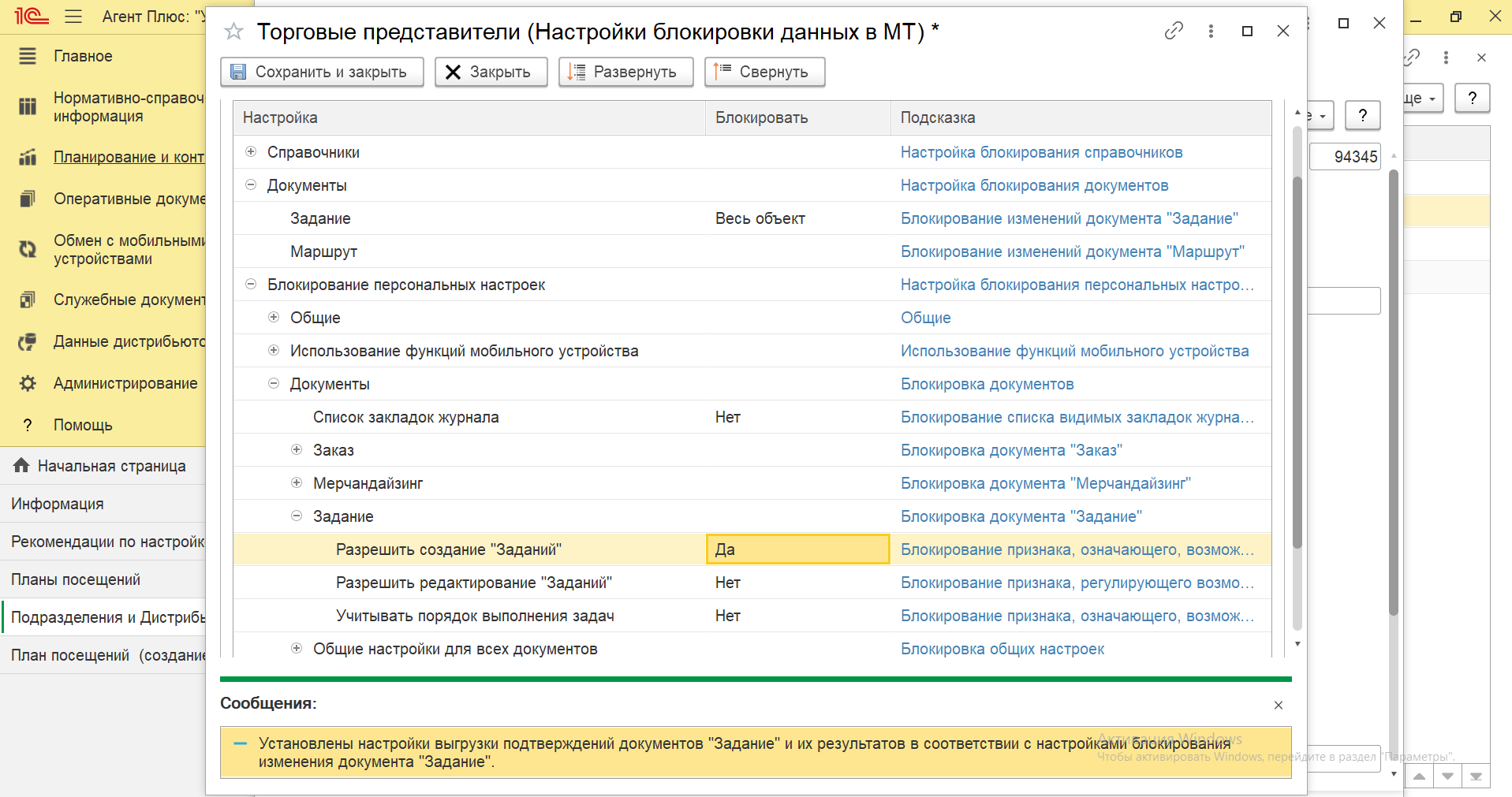Open Подразделения и Дистрибьюторы tab
This screenshot has height=797, width=1512.
[103, 617]
